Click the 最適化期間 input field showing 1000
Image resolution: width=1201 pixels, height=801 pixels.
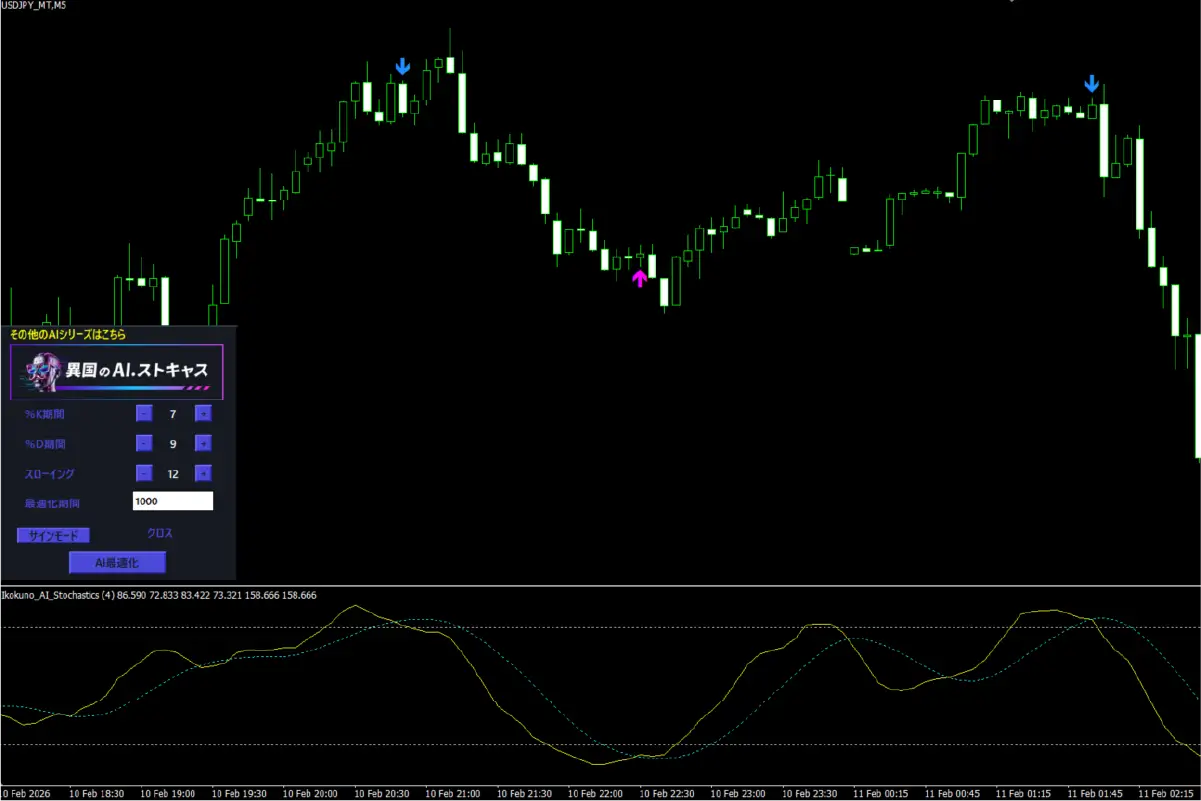[x=172, y=502]
